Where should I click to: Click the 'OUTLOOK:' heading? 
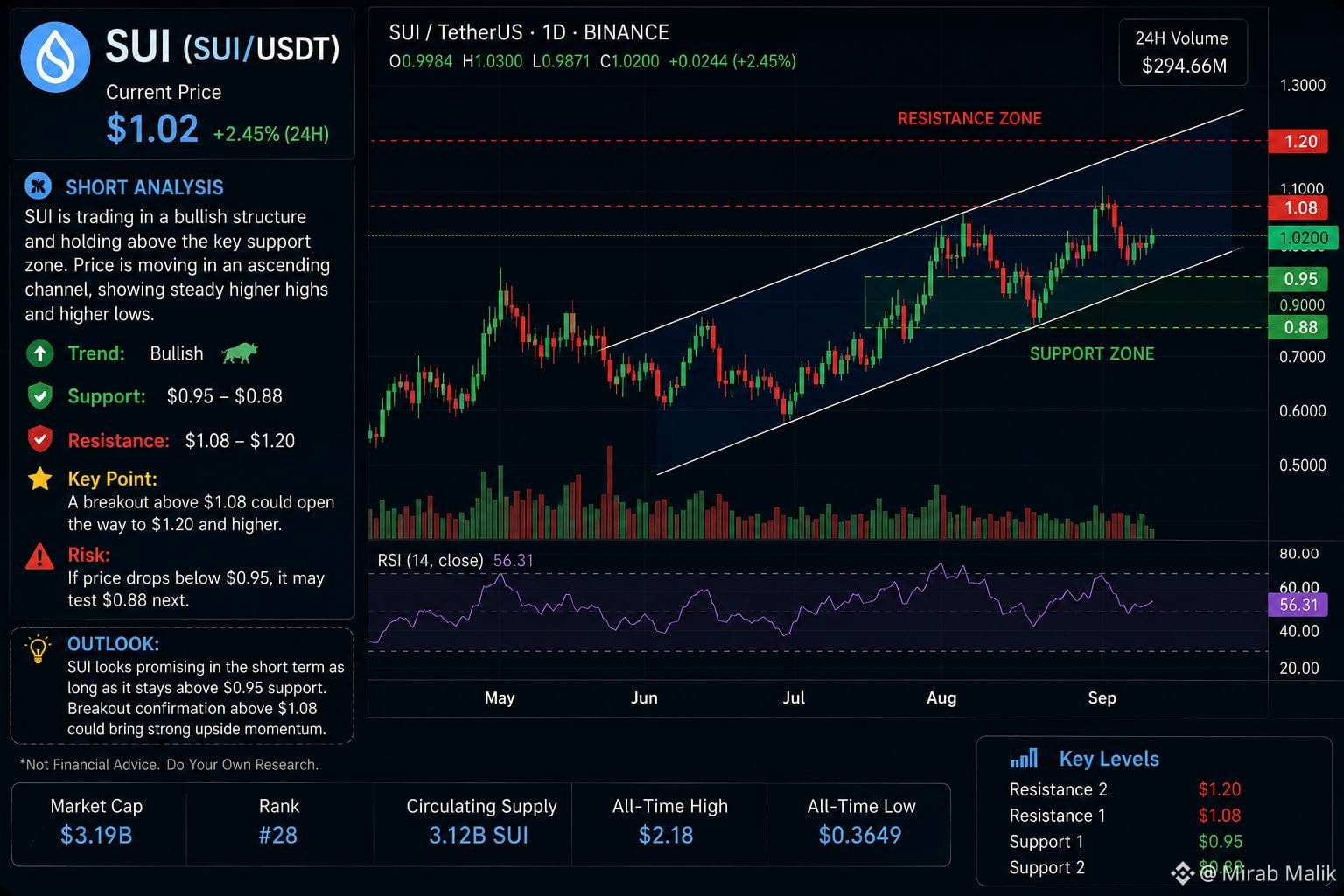pos(114,643)
